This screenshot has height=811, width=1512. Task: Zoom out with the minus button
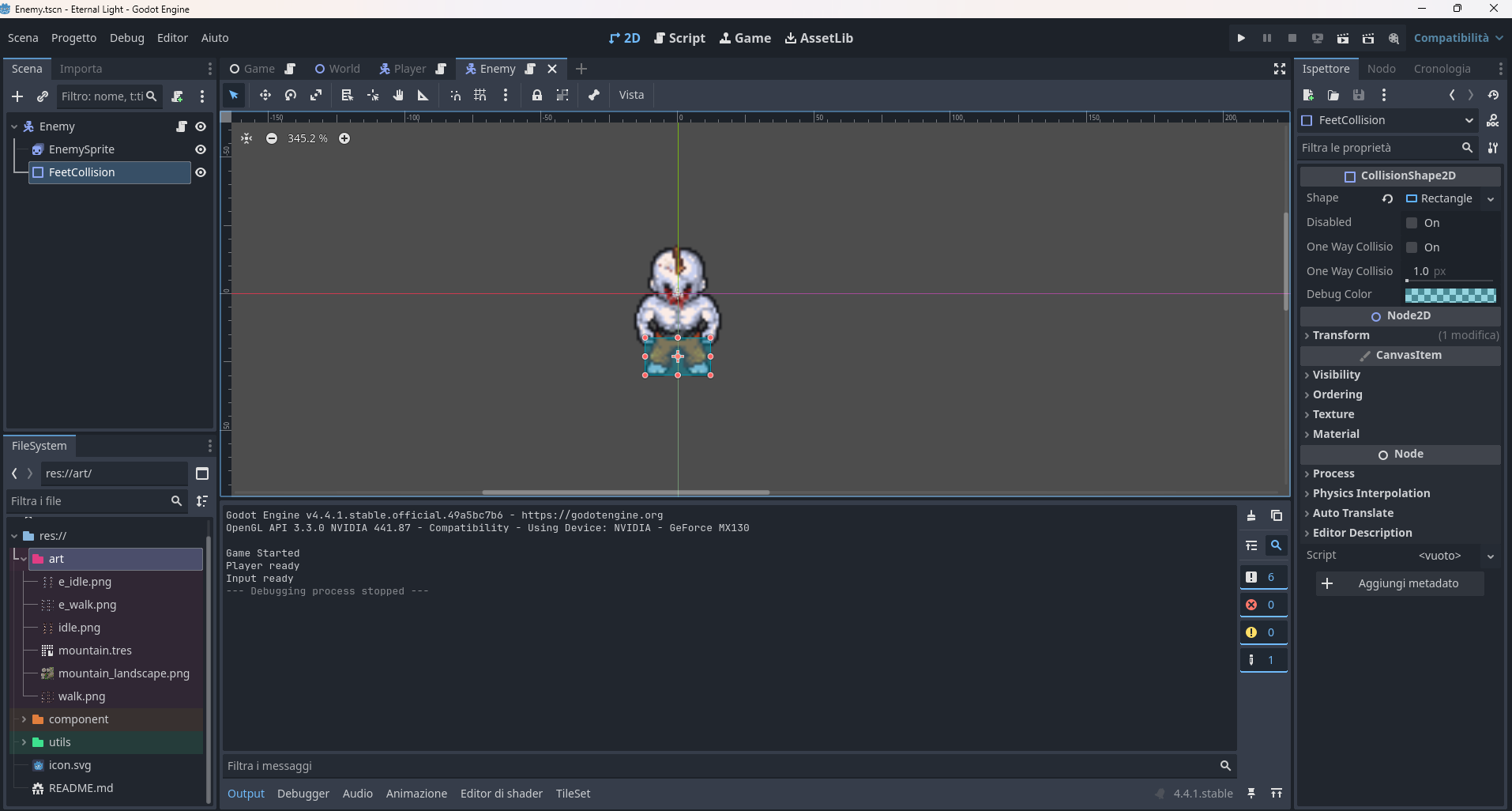pos(272,138)
